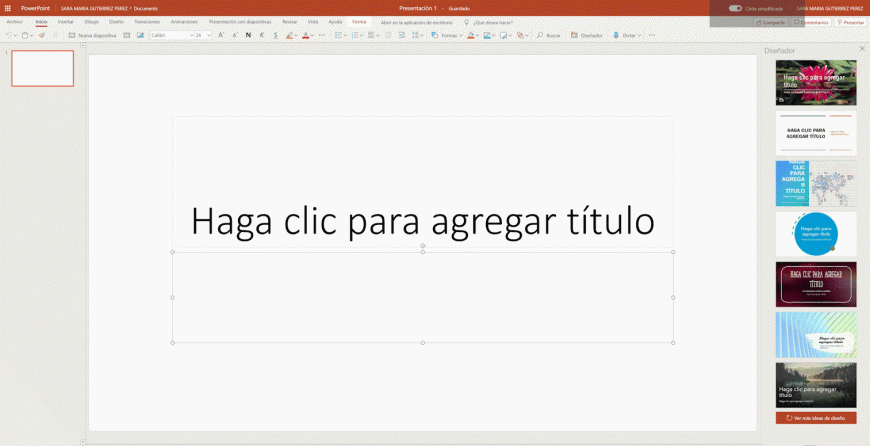Click the arrange objects icon

519,36
